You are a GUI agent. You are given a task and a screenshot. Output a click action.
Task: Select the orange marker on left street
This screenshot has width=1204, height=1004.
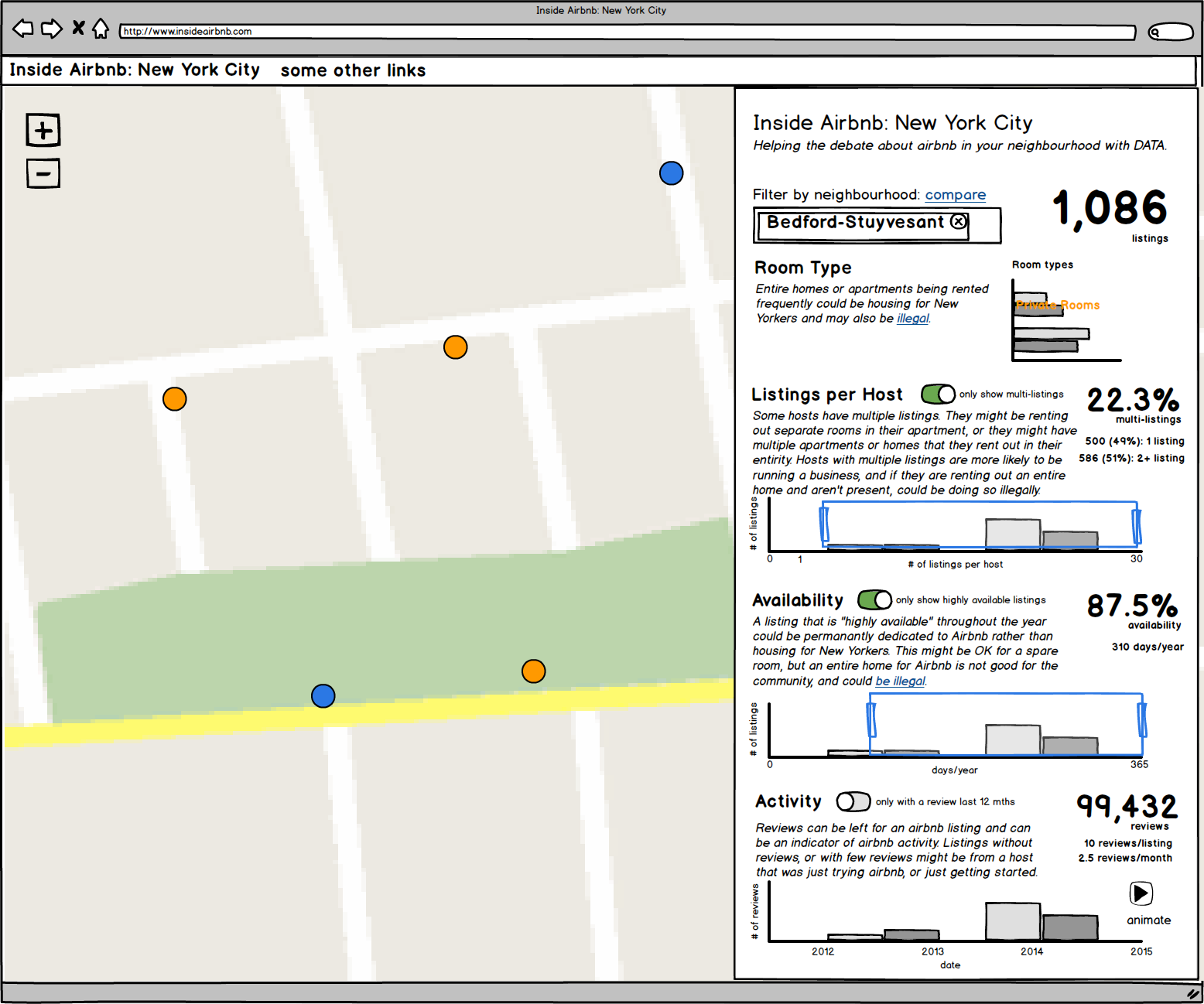[x=175, y=399]
